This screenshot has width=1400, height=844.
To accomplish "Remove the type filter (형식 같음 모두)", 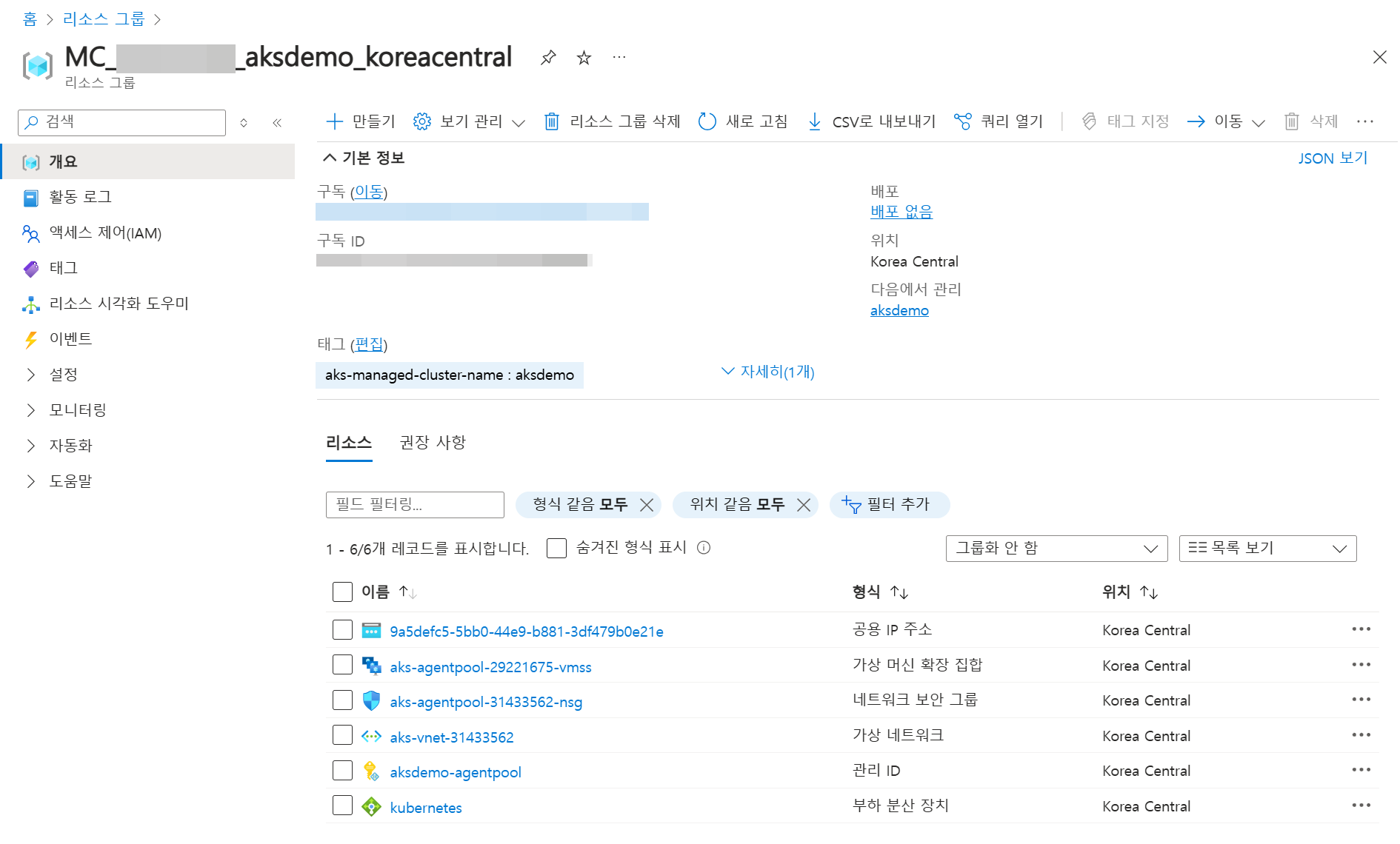I will (x=647, y=505).
